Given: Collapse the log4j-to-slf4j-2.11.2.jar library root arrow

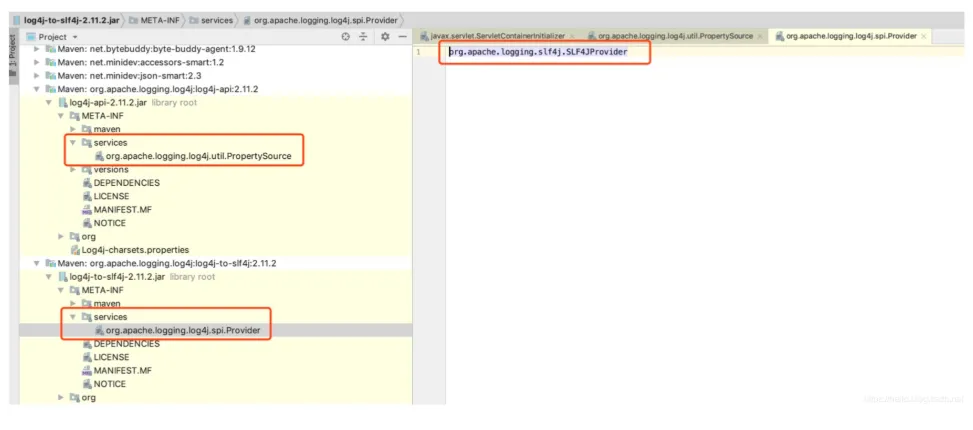Looking at the screenshot, I should tap(49, 277).
